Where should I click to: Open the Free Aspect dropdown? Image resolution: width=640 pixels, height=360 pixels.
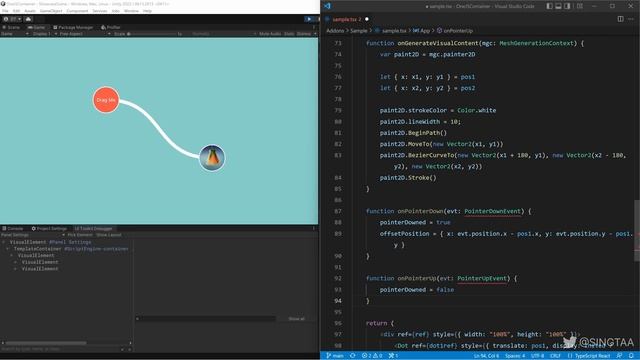[x=84, y=34]
